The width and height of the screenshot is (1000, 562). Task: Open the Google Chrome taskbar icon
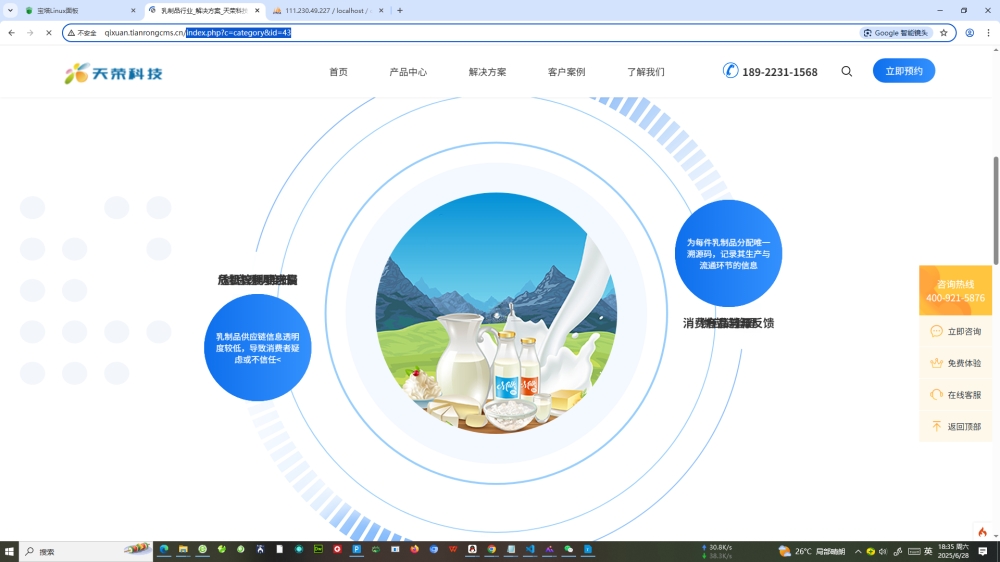pos(492,549)
